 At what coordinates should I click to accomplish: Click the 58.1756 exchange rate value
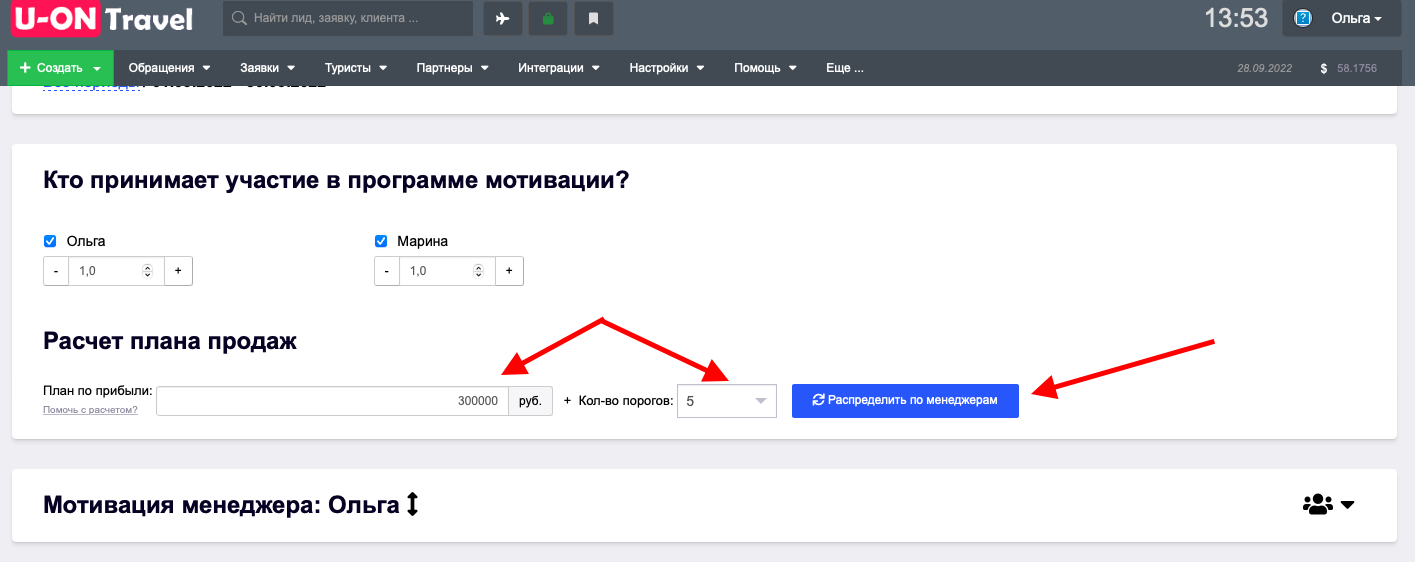[1357, 69]
